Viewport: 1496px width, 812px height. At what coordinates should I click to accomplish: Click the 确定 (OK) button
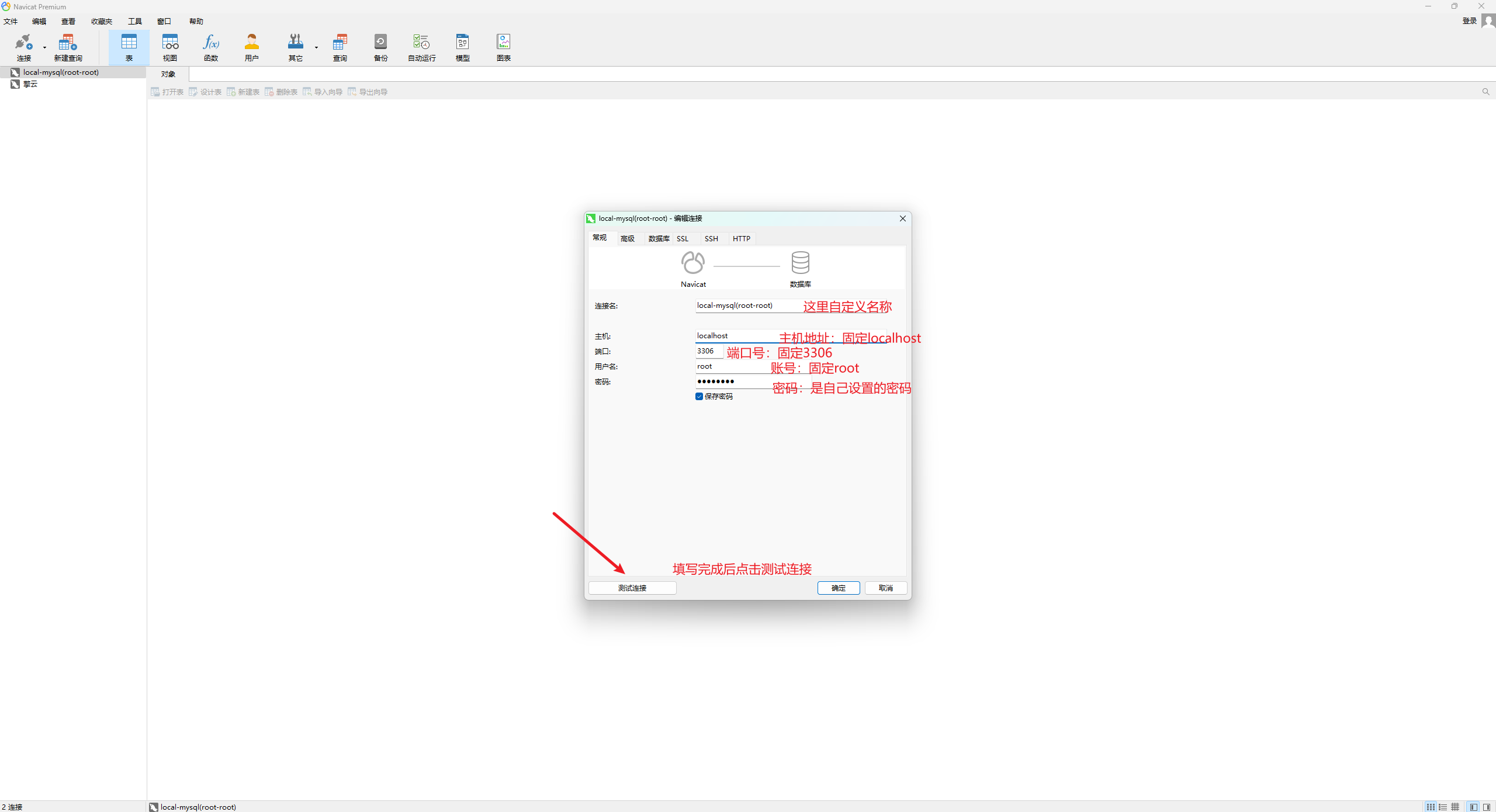(x=839, y=588)
